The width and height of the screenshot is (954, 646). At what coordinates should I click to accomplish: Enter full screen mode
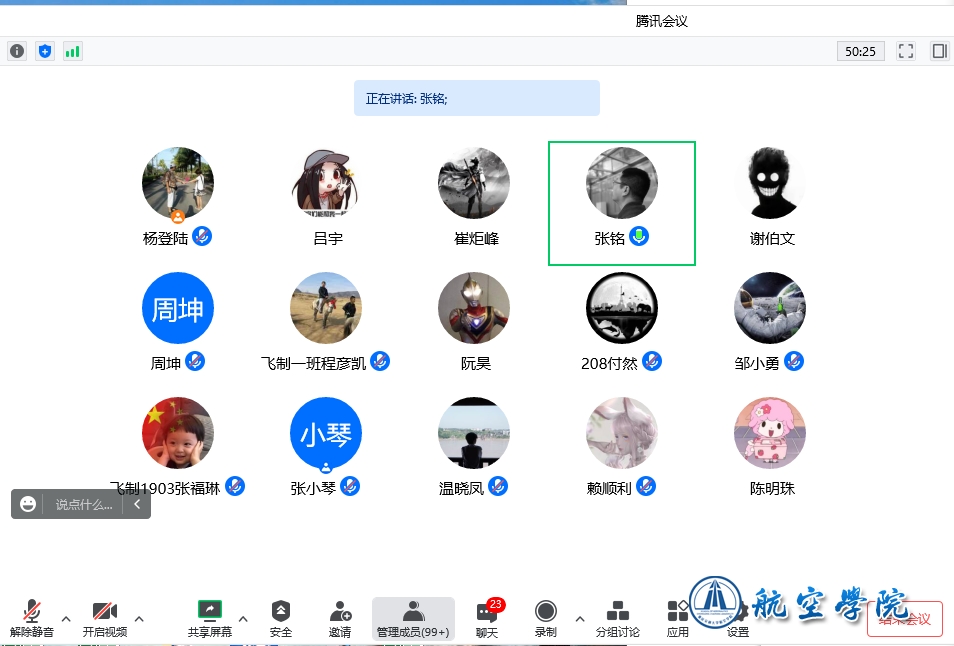coord(906,51)
